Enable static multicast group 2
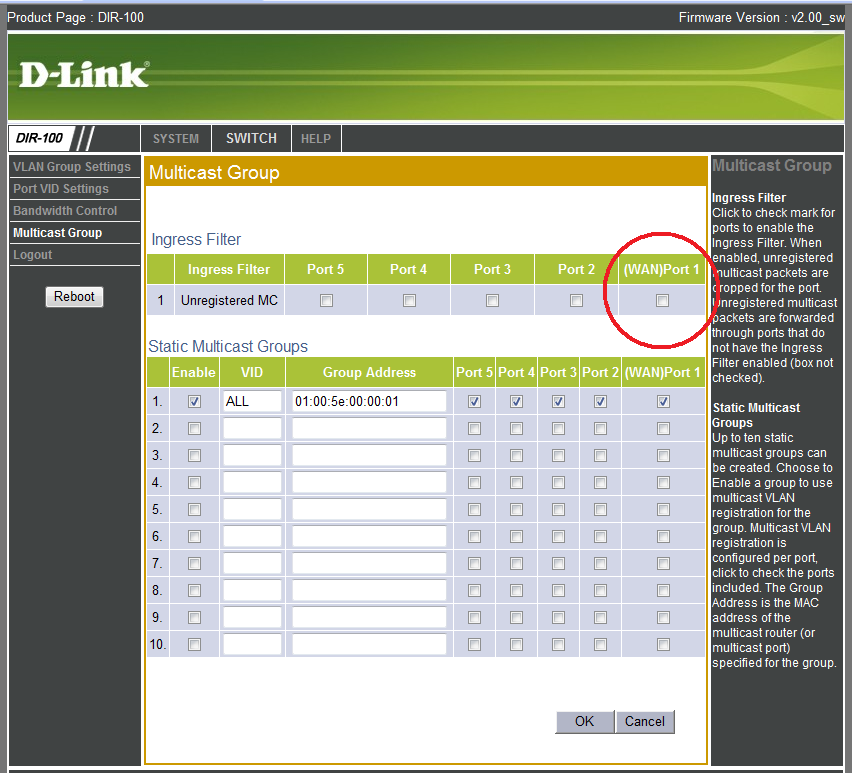852x773 pixels. point(194,428)
